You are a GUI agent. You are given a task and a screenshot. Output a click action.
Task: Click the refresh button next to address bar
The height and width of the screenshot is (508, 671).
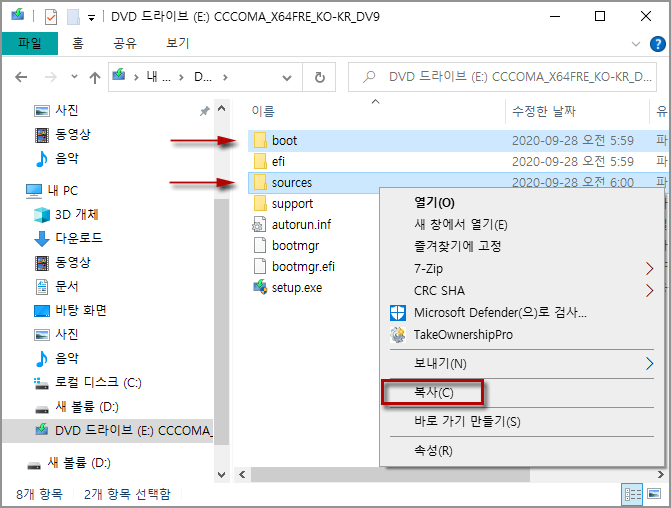click(319, 77)
